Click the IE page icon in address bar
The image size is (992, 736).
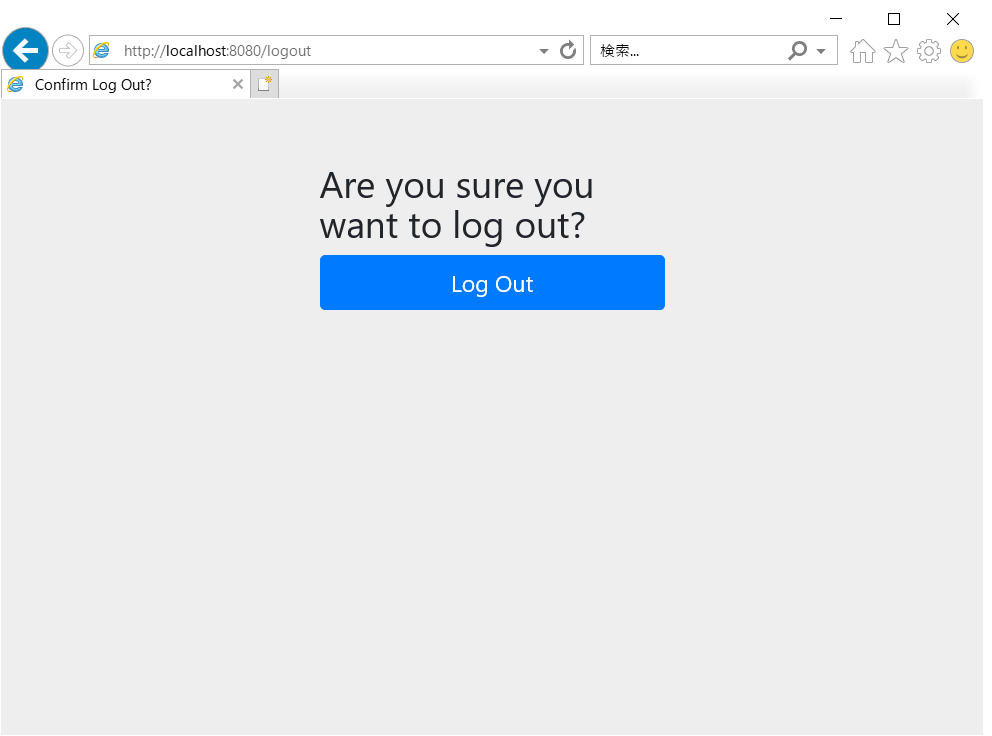coord(102,50)
